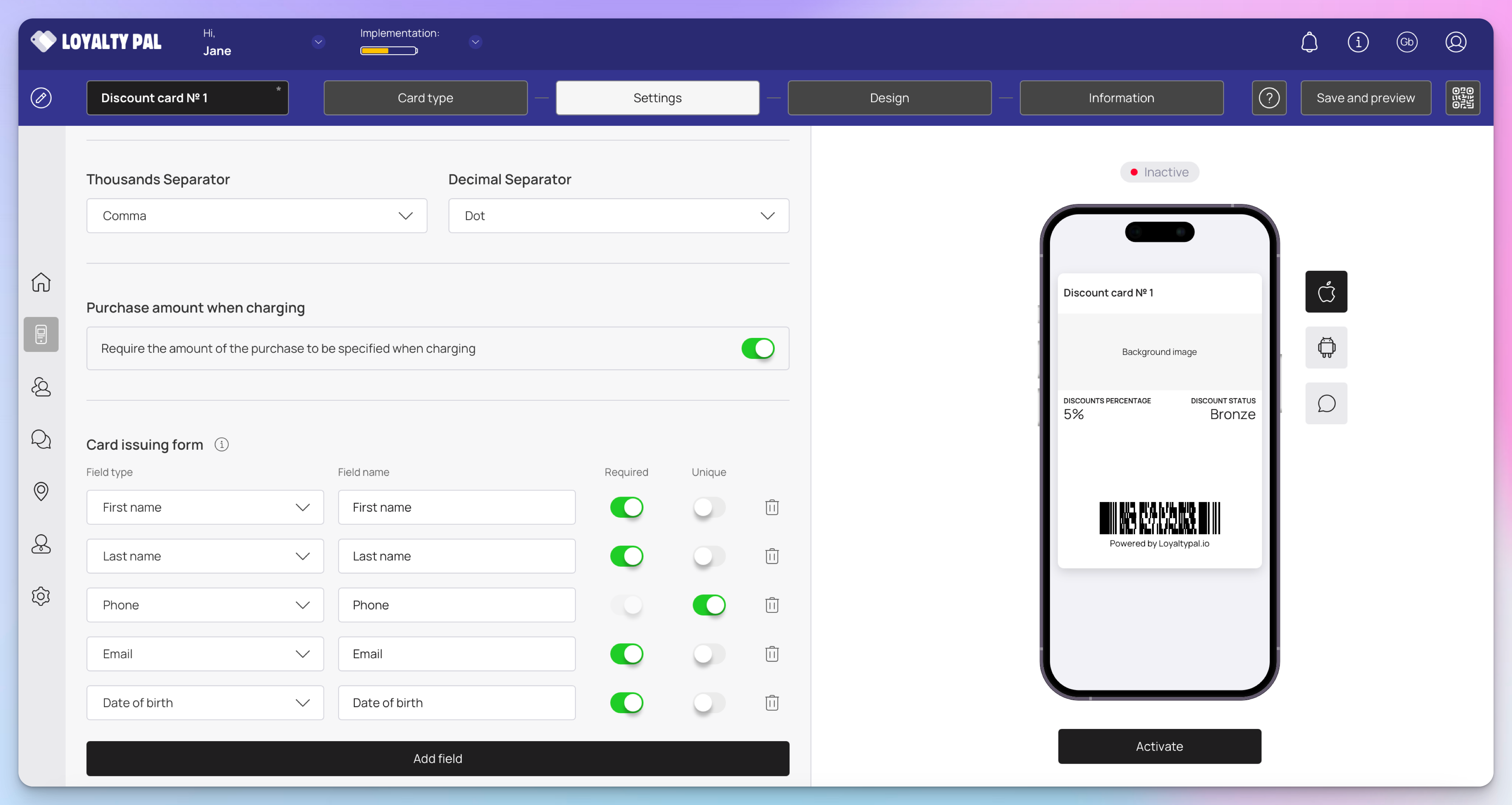Click the Add field button
This screenshot has height=805, width=1512.
pos(437,759)
